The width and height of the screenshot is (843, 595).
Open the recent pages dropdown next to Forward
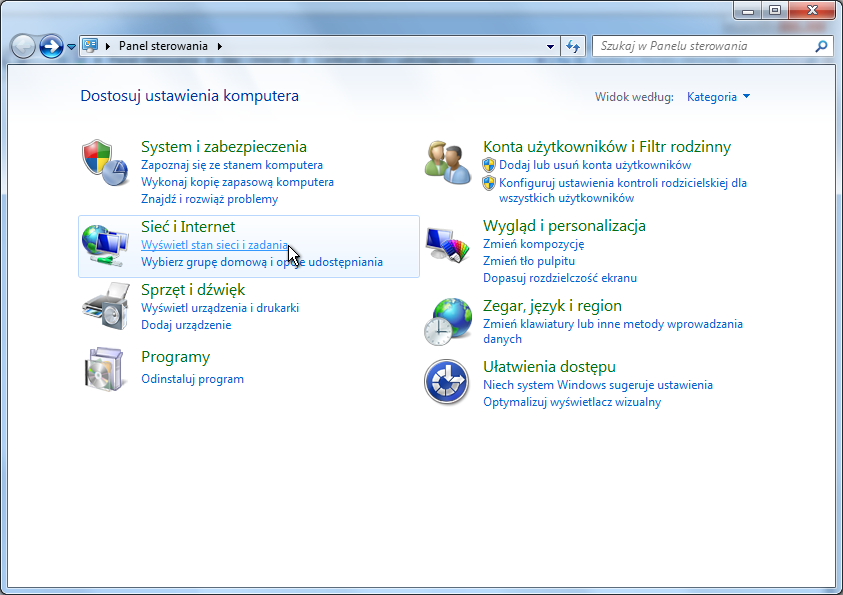click(x=72, y=47)
